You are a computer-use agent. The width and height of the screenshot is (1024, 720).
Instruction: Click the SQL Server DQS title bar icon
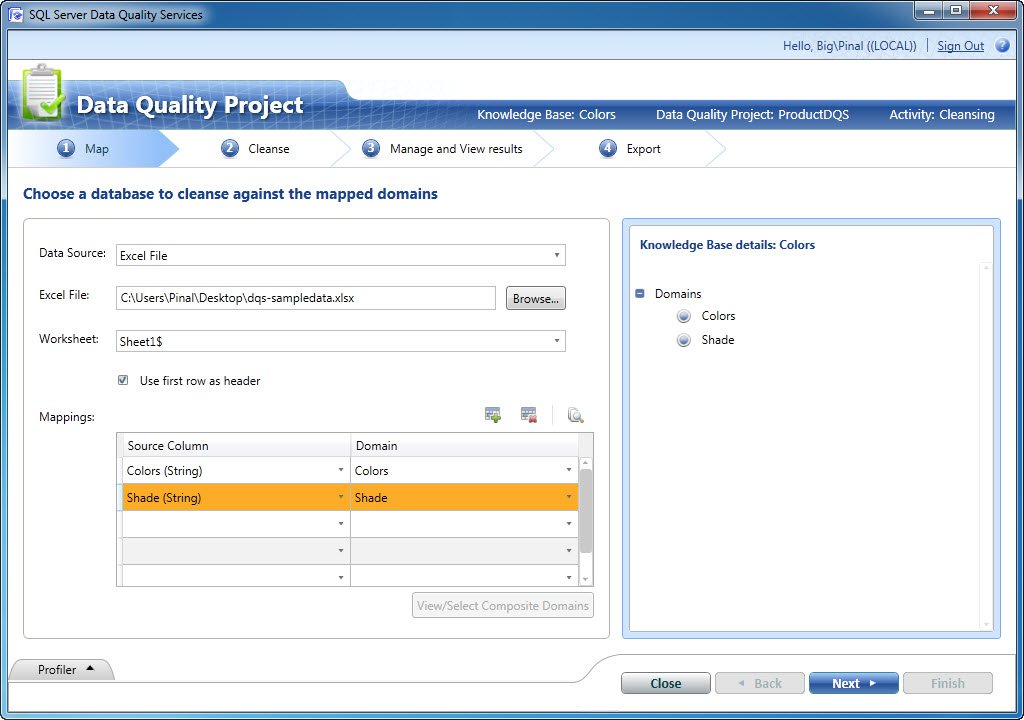click(16, 14)
